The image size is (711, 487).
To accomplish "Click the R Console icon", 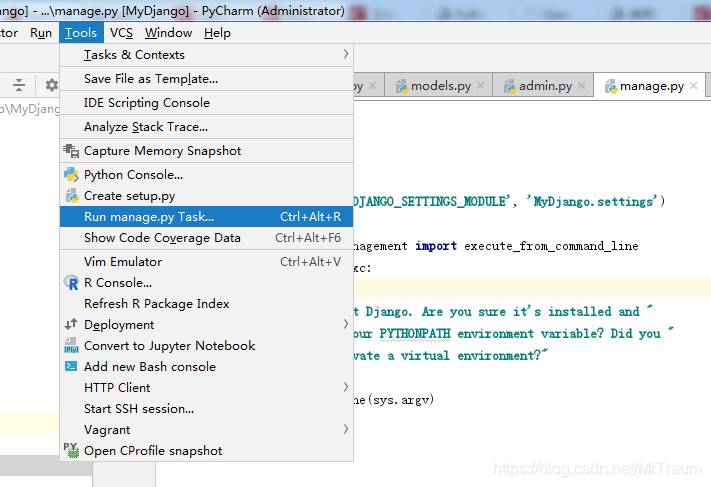I will click(71, 283).
